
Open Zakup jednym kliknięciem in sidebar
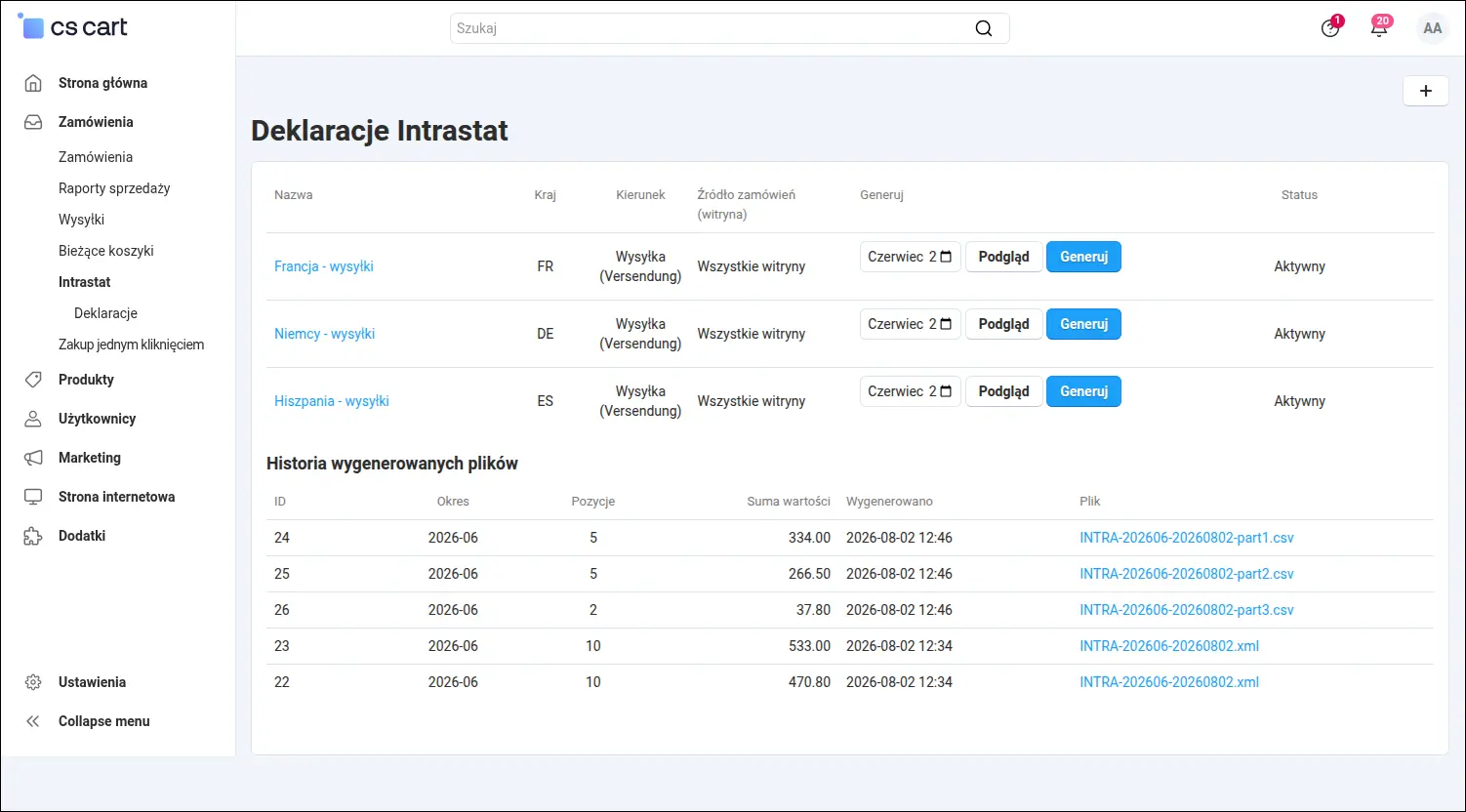click(x=131, y=345)
